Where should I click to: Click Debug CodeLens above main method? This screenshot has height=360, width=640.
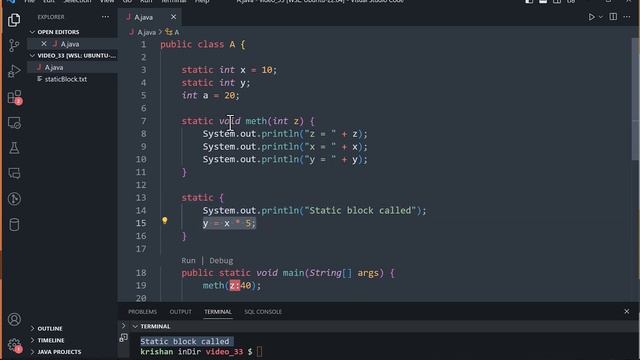(221, 260)
